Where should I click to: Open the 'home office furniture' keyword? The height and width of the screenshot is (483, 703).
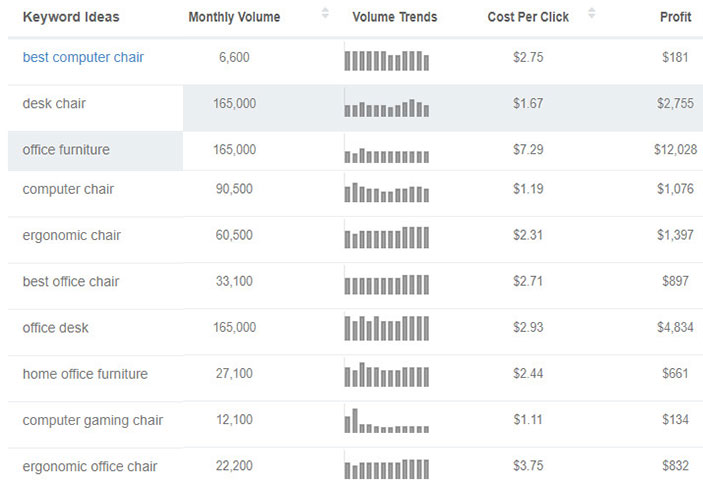tap(85, 374)
